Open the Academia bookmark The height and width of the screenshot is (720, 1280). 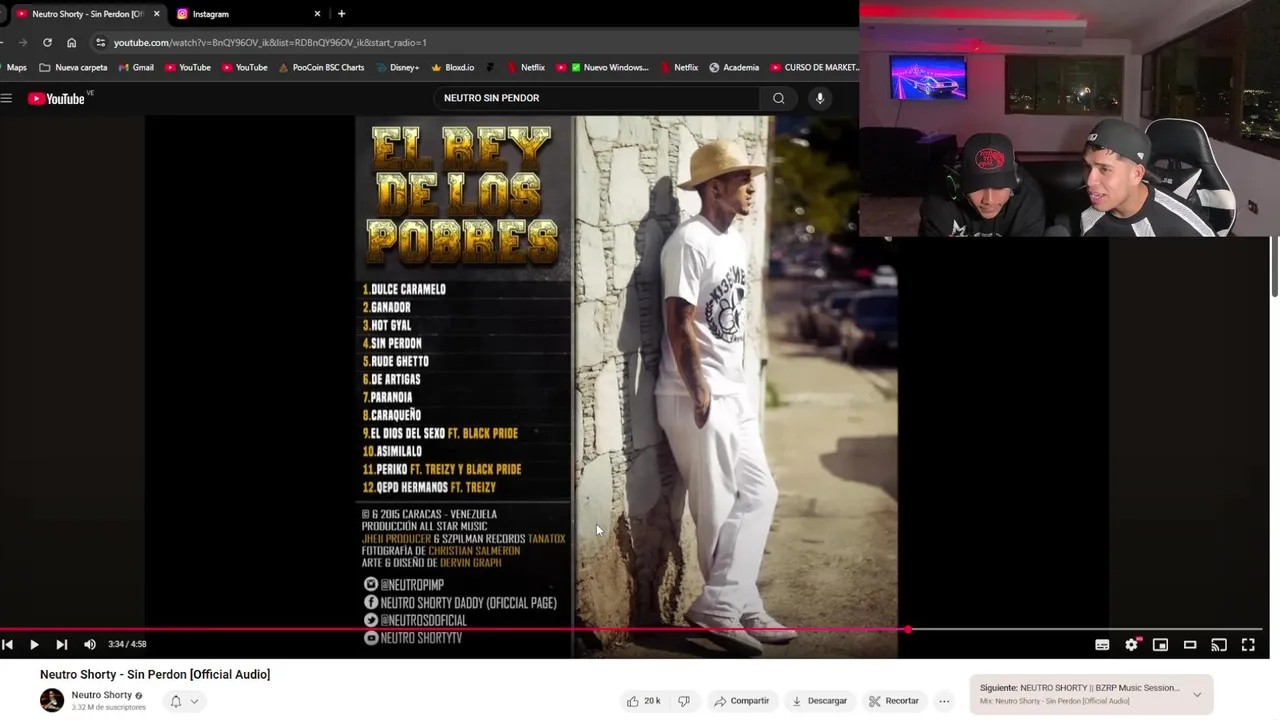click(x=734, y=67)
